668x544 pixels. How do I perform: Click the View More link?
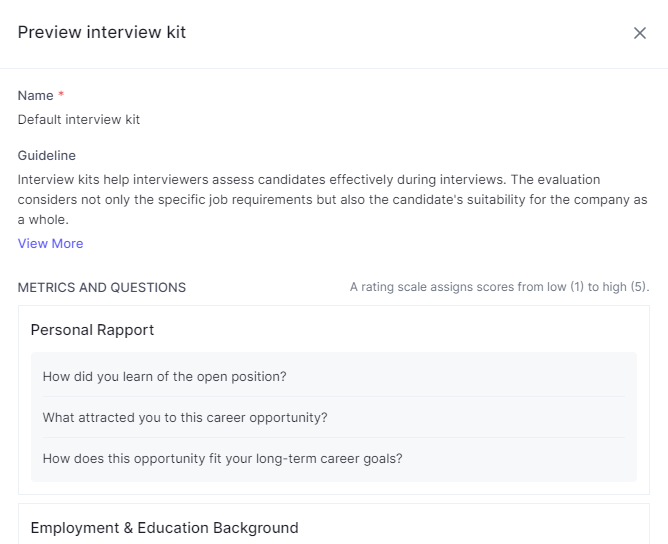tap(50, 244)
